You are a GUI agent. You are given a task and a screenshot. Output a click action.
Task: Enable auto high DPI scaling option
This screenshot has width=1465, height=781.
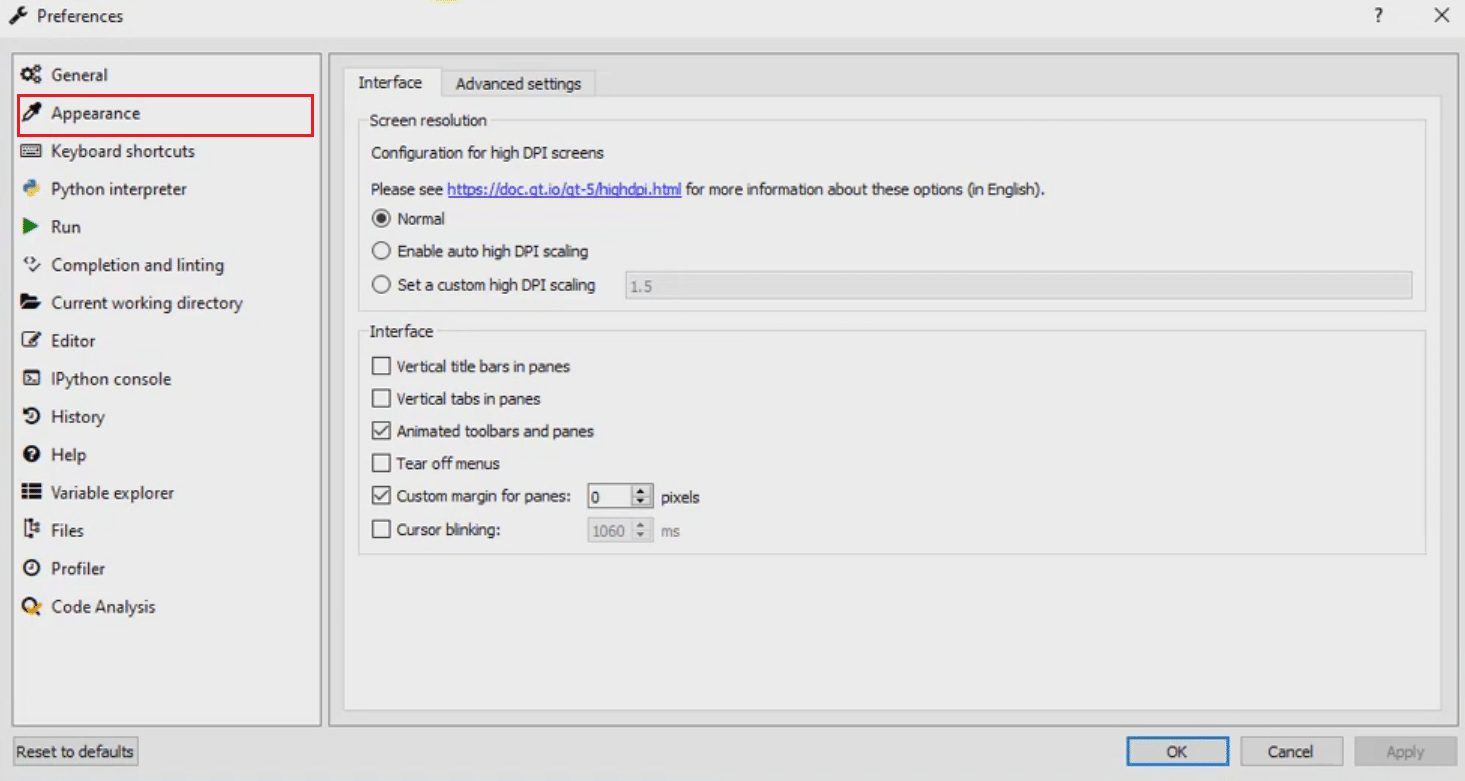click(381, 252)
